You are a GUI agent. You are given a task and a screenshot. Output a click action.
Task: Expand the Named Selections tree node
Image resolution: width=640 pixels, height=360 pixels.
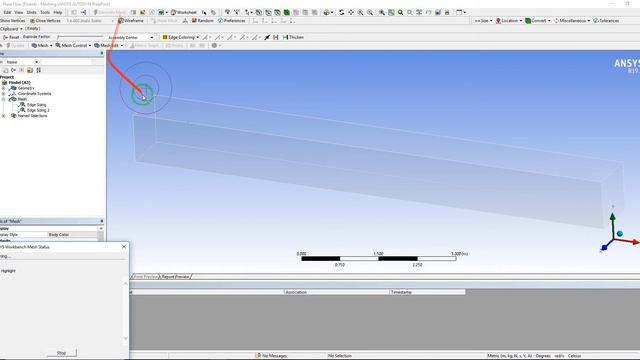coord(4,116)
